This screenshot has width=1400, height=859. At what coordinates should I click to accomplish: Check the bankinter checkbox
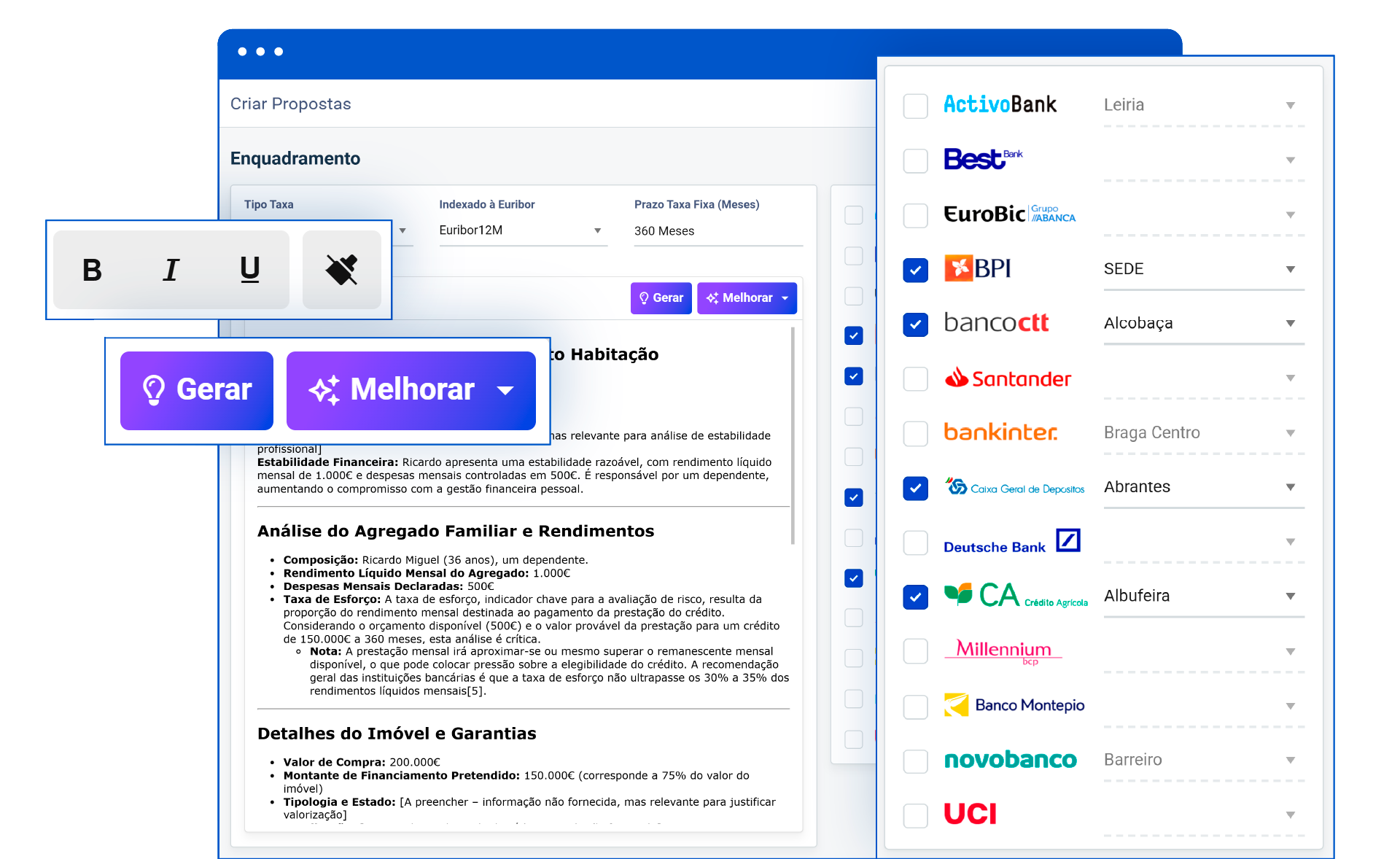(915, 433)
